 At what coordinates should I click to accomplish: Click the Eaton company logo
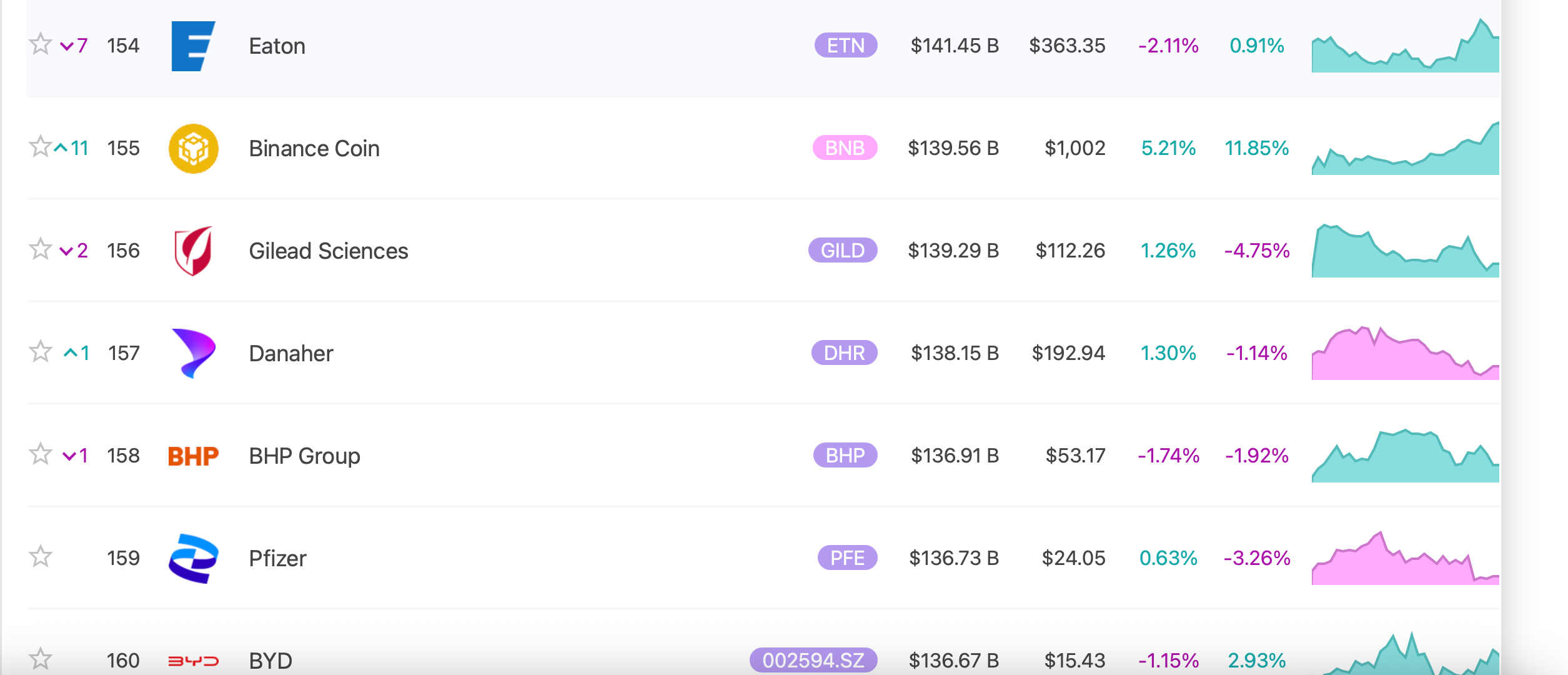pyautogui.click(x=193, y=46)
